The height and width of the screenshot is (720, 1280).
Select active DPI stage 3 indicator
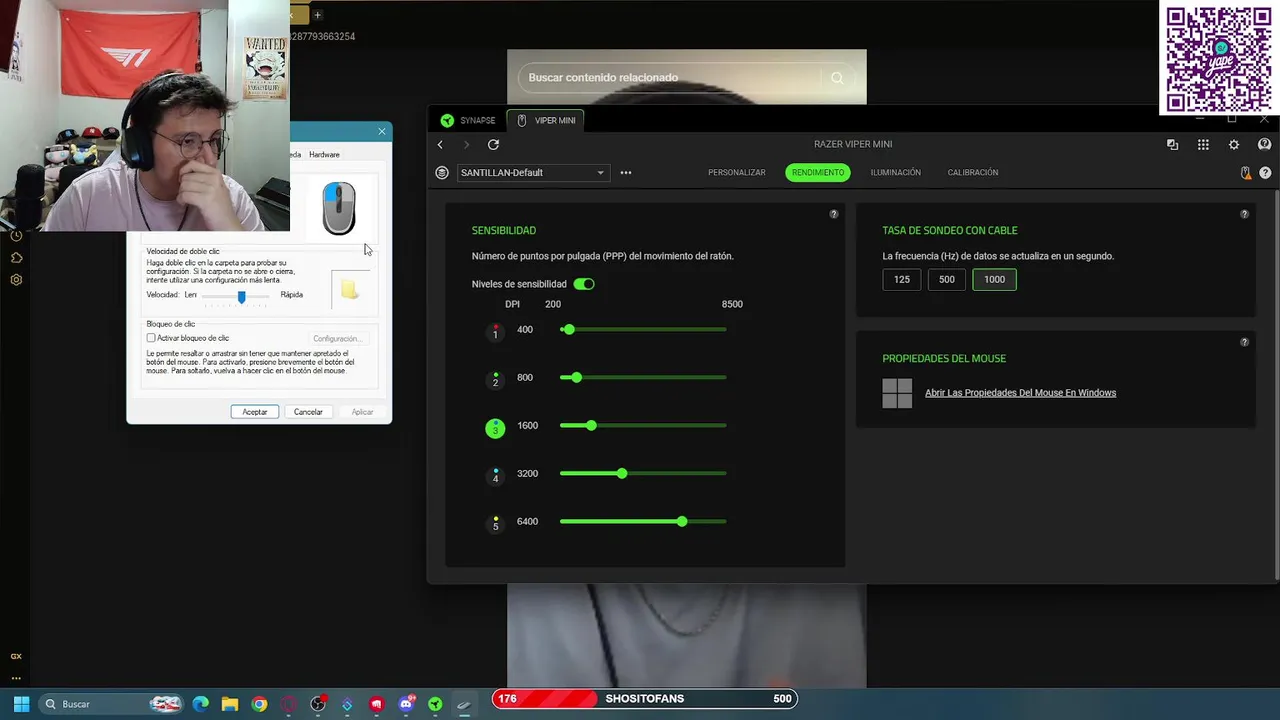(495, 428)
